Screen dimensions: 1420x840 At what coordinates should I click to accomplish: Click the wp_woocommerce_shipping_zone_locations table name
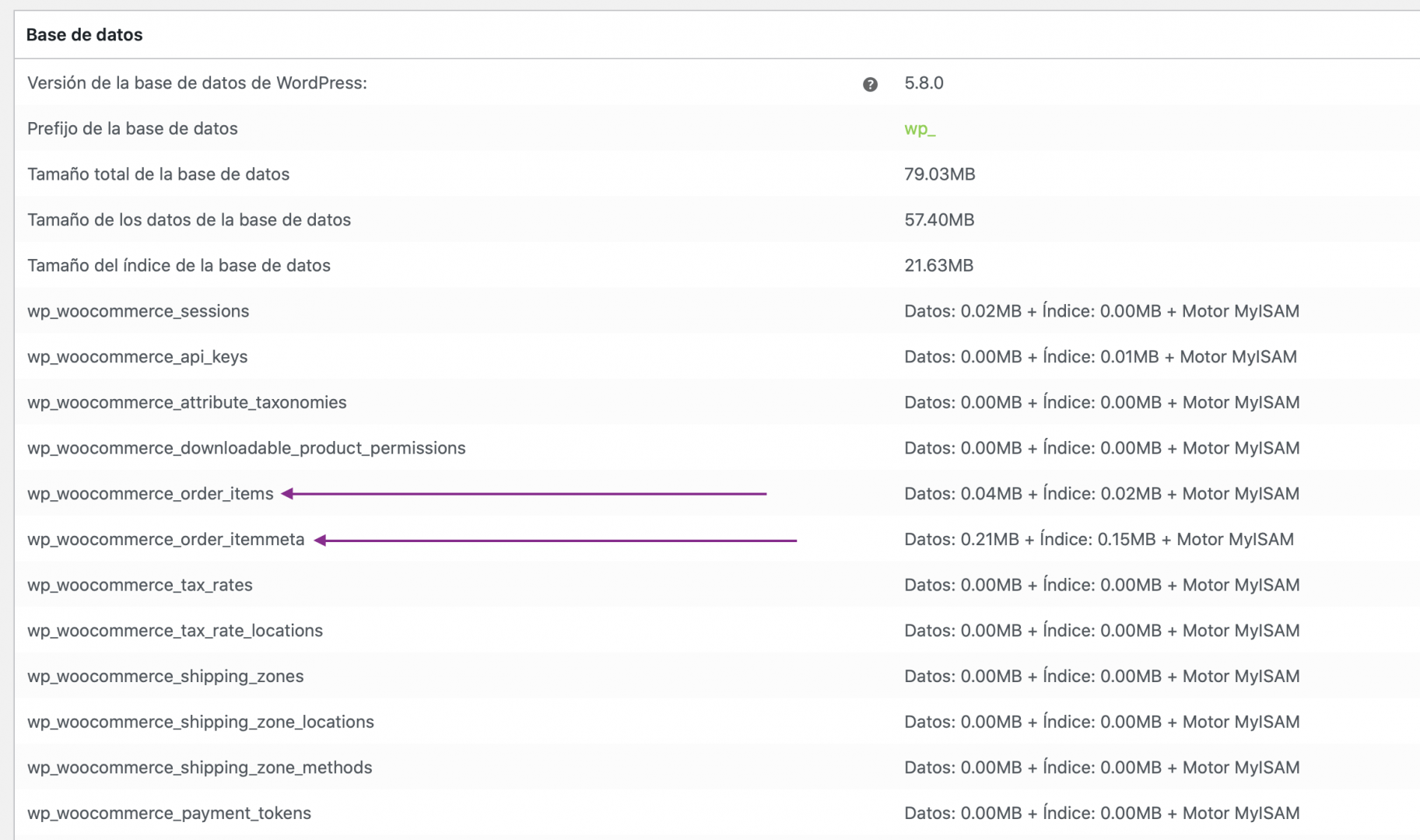(201, 722)
